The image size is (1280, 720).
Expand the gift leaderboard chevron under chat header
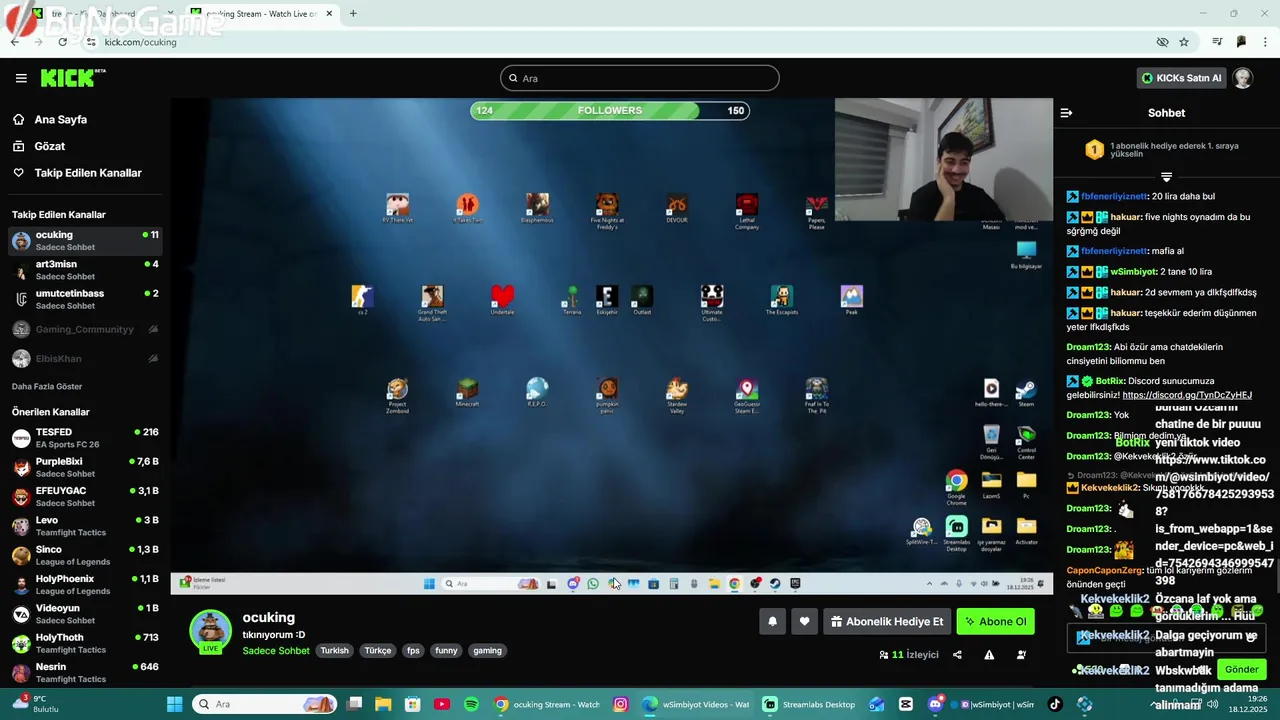[1166, 177]
